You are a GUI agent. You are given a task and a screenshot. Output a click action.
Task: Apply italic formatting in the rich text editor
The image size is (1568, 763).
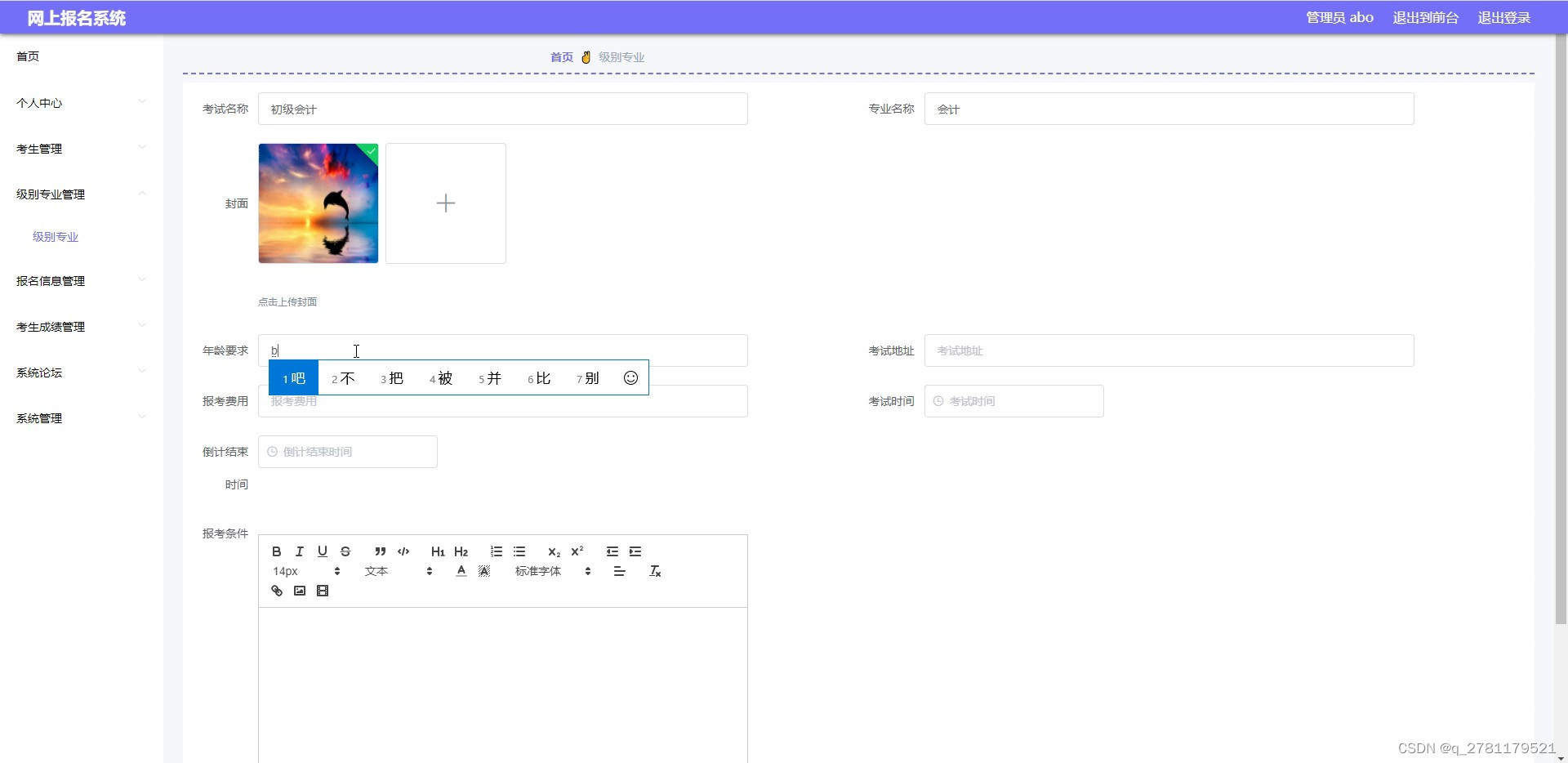299,551
